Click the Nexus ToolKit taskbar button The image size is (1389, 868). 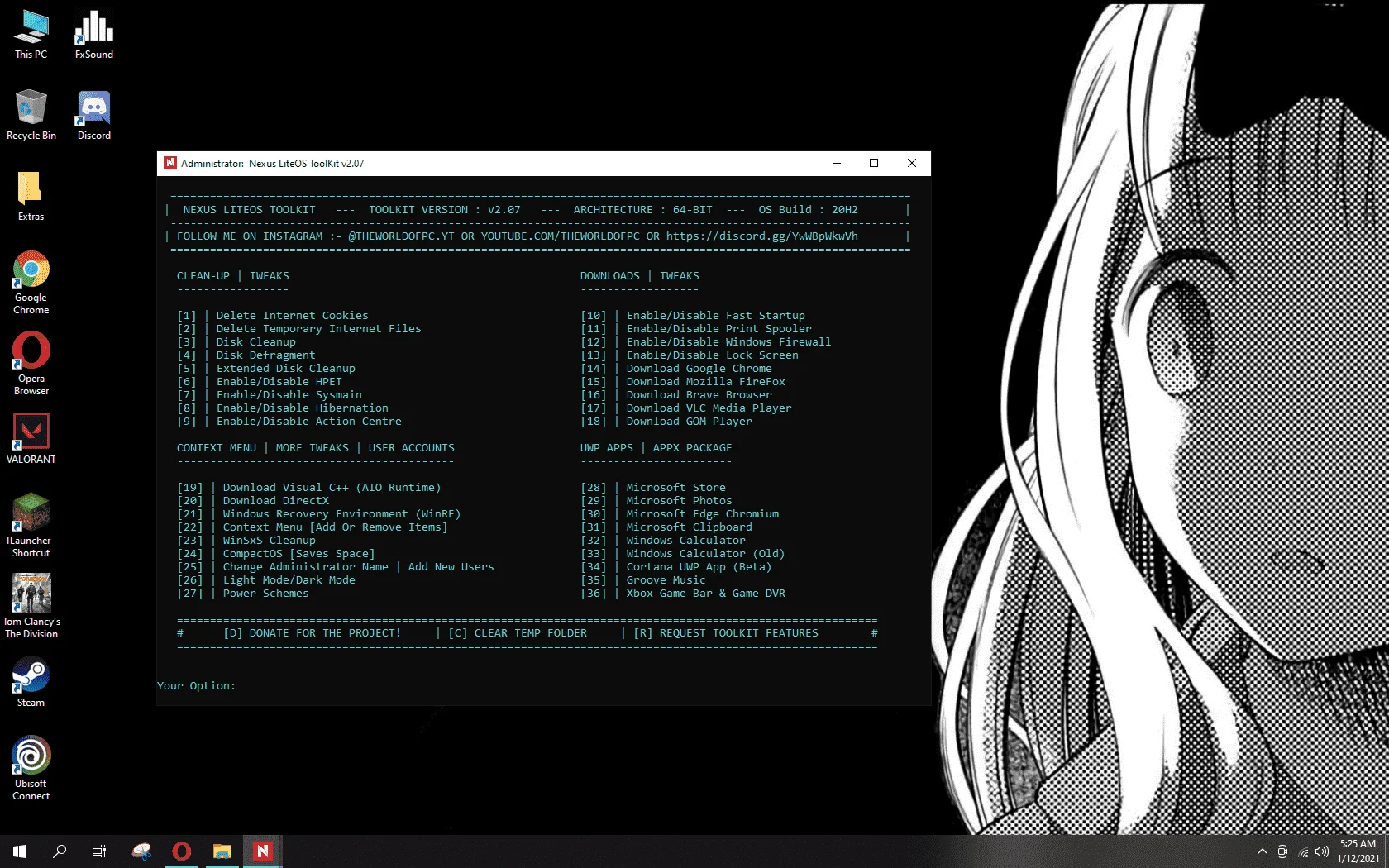click(263, 851)
